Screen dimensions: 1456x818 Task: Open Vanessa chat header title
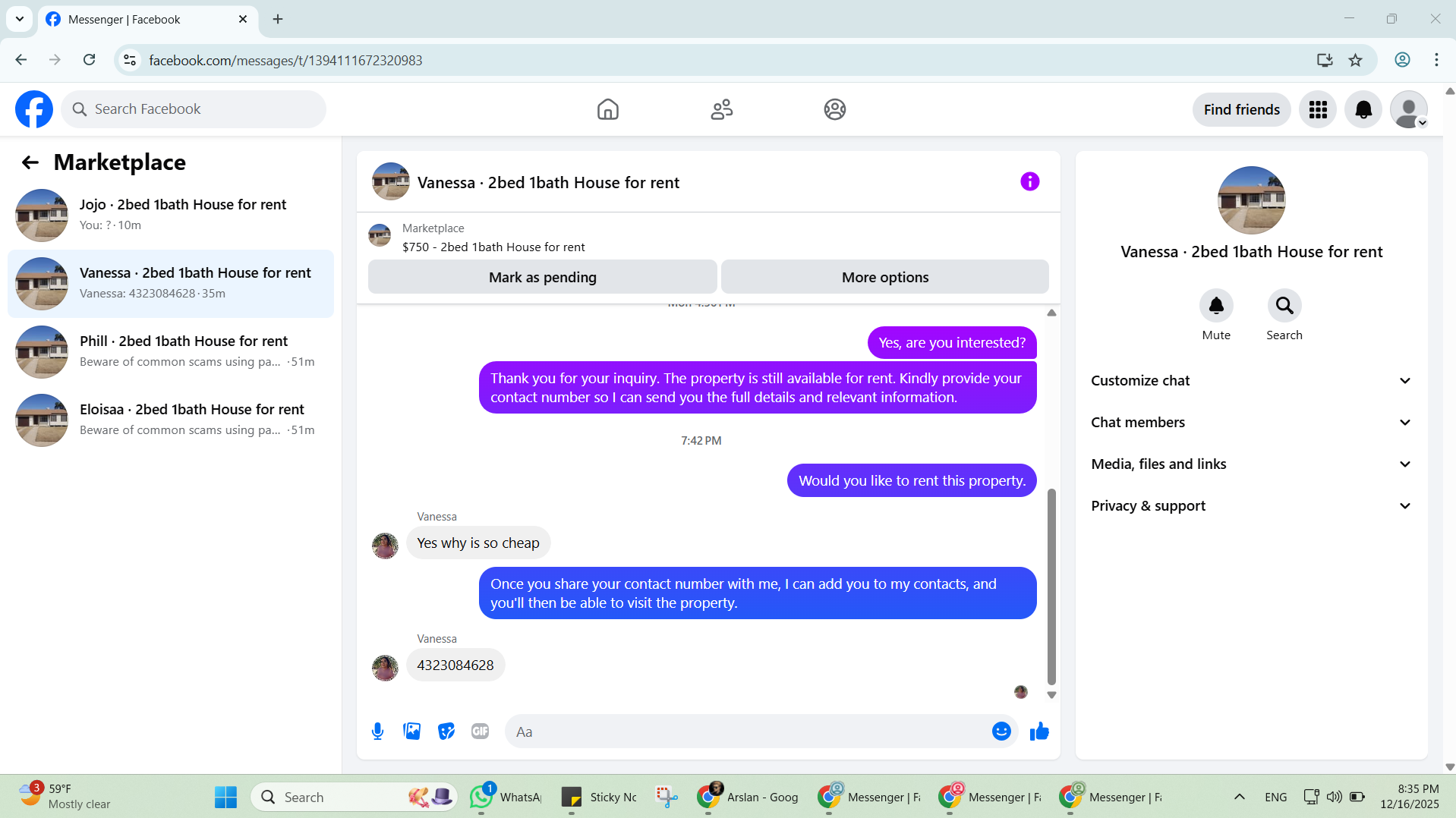point(548,182)
